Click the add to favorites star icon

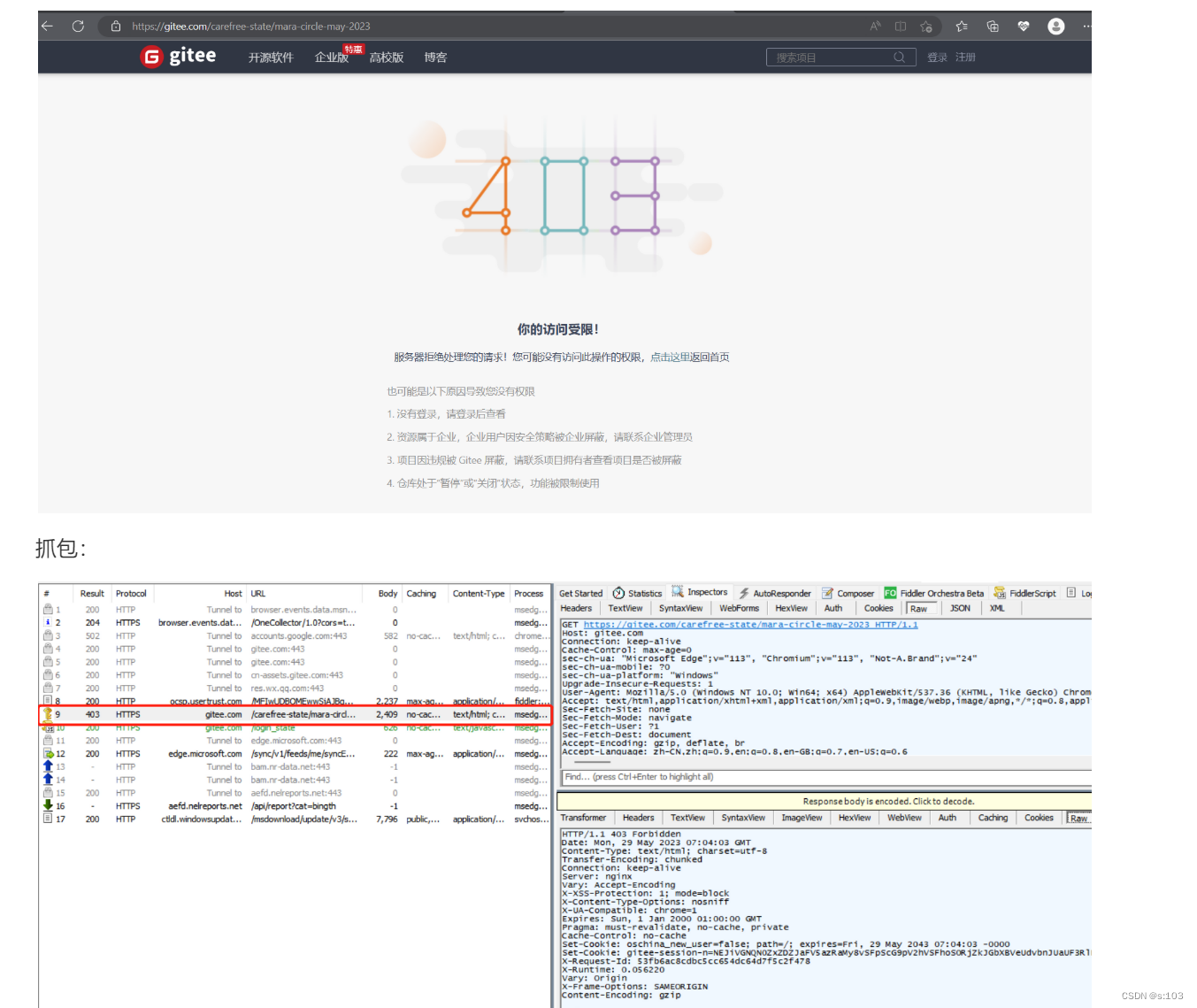coord(926,27)
